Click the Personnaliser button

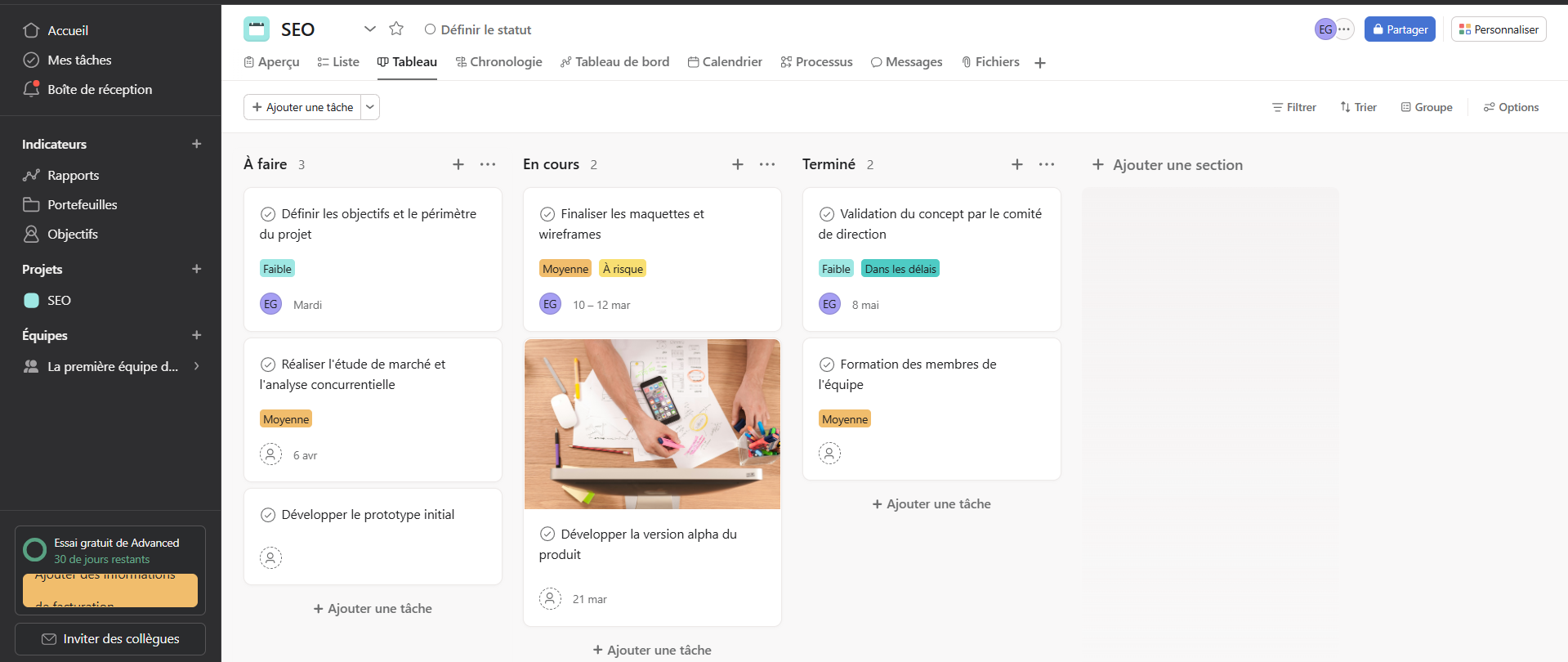pos(1499,29)
